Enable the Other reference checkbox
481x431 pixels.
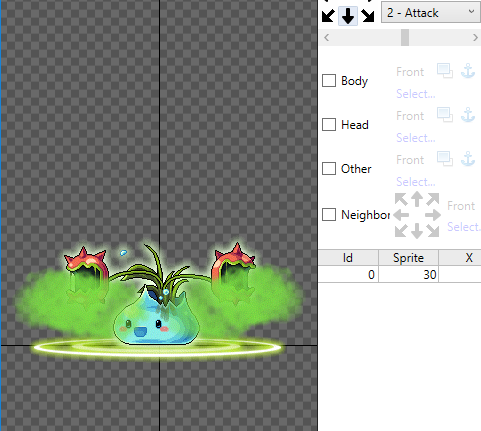pos(329,169)
